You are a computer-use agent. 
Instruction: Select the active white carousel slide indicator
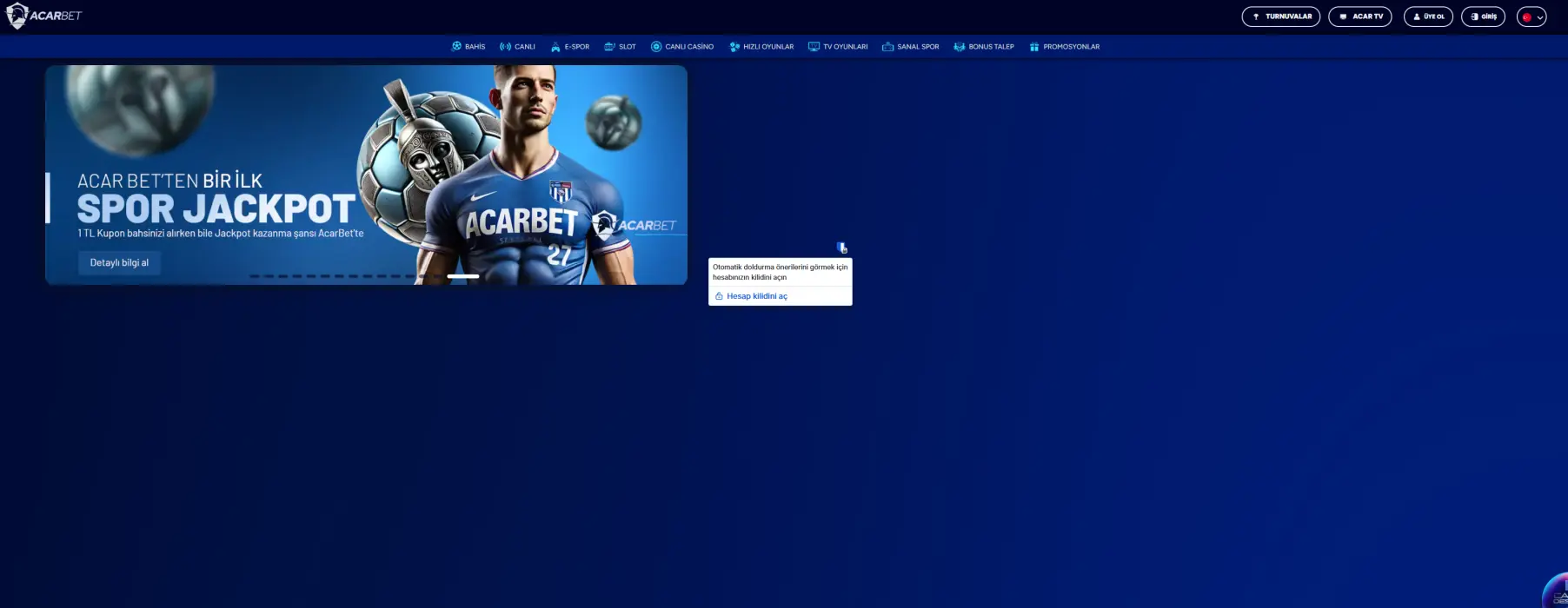(x=462, y=276)
